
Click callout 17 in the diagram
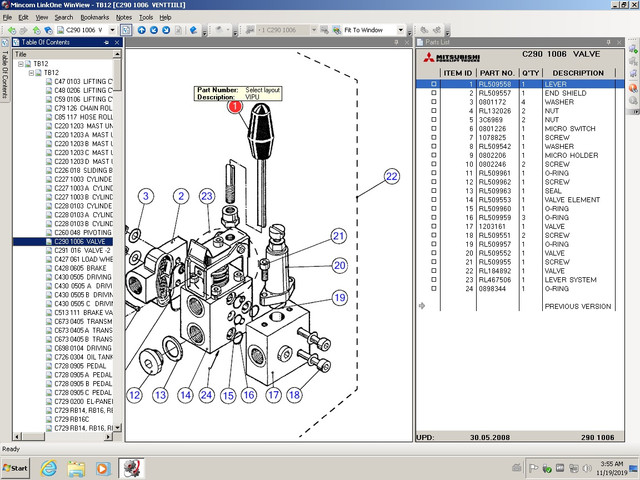273,395
